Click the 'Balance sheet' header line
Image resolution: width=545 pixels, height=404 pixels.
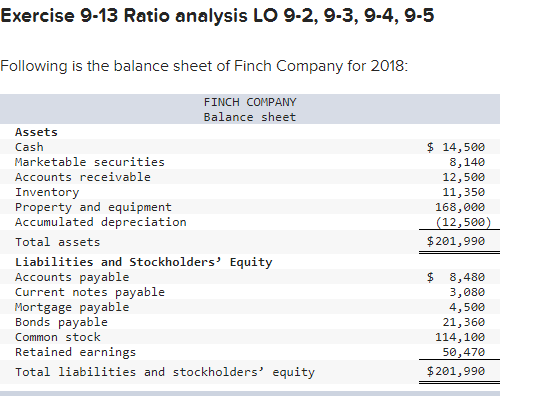tap(250, 117)
